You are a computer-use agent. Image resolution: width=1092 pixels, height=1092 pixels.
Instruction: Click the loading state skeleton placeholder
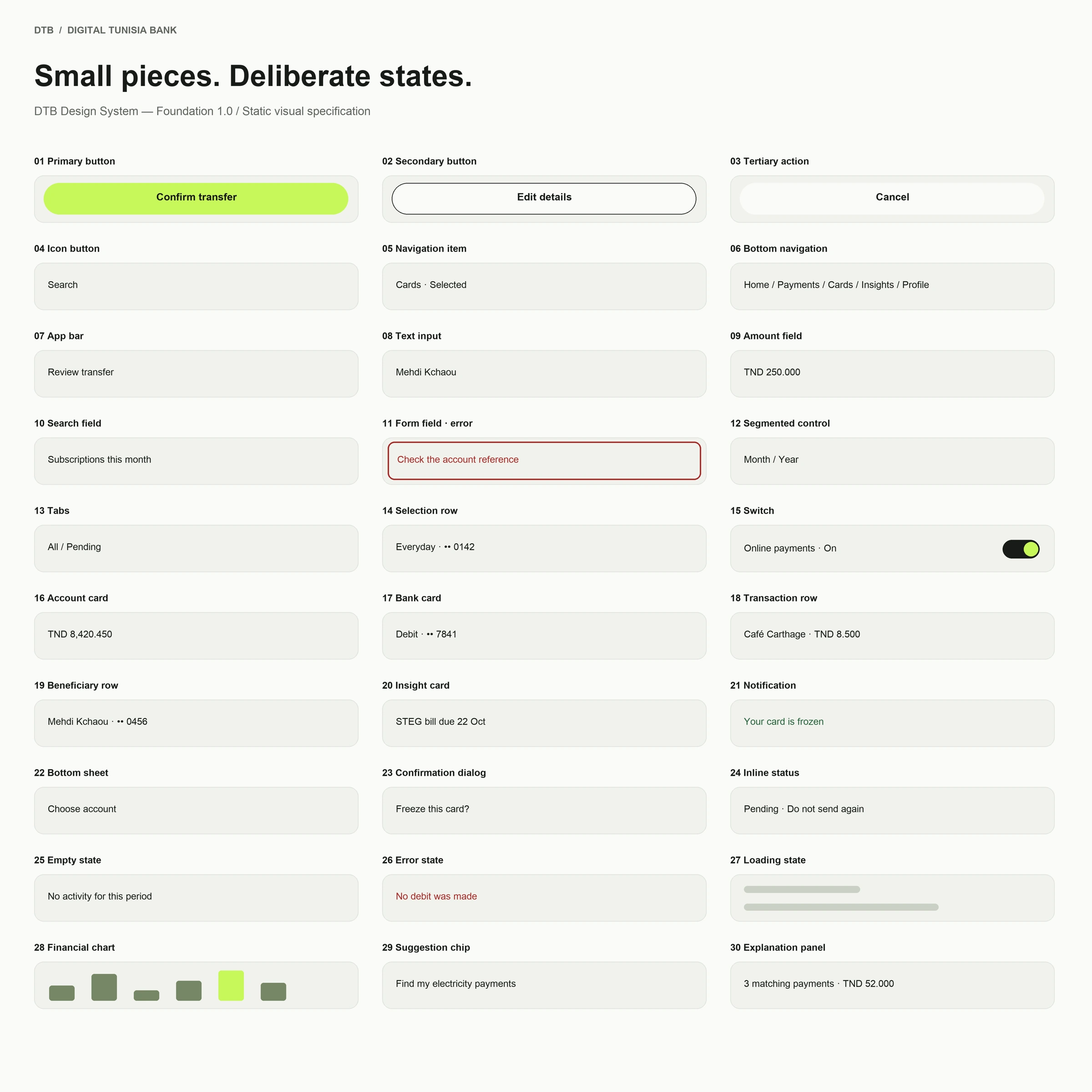(x=892, y=898)
